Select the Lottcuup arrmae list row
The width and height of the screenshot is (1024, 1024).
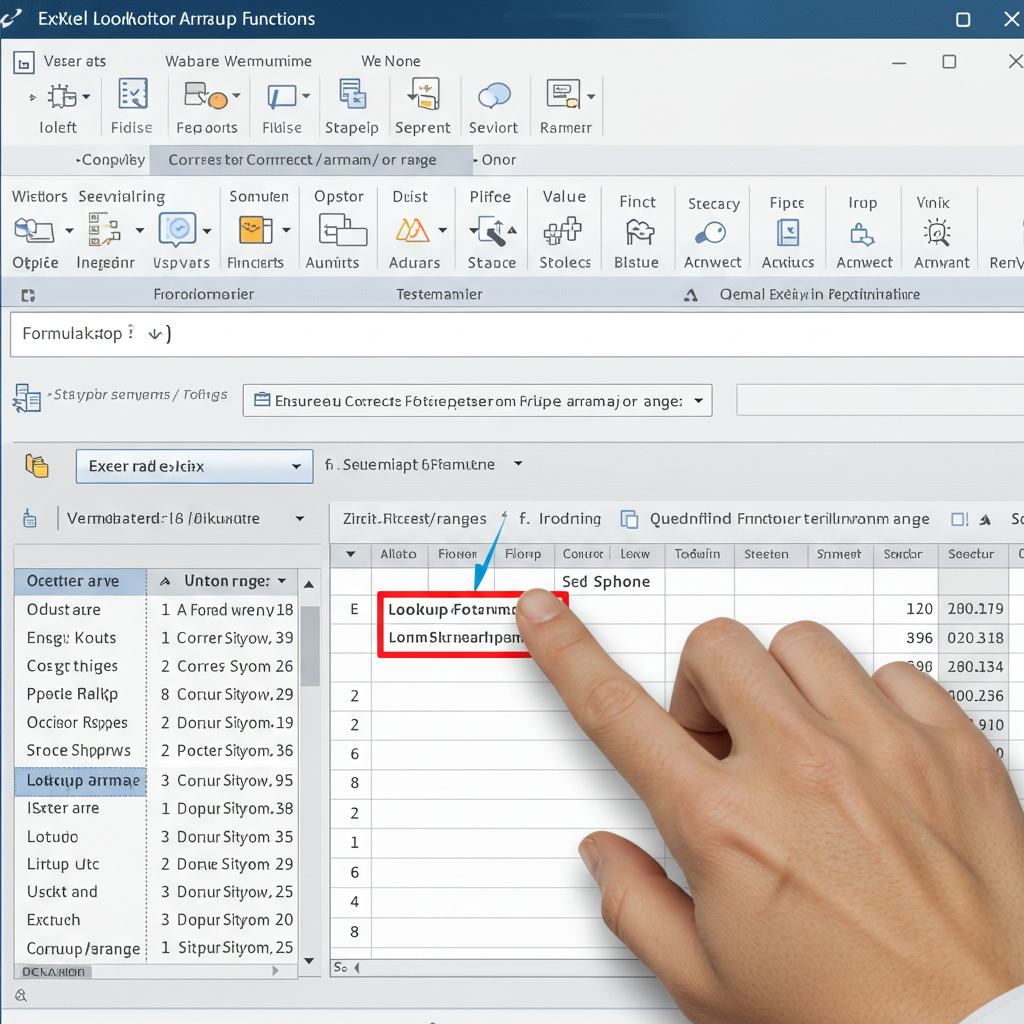(80, 780)
